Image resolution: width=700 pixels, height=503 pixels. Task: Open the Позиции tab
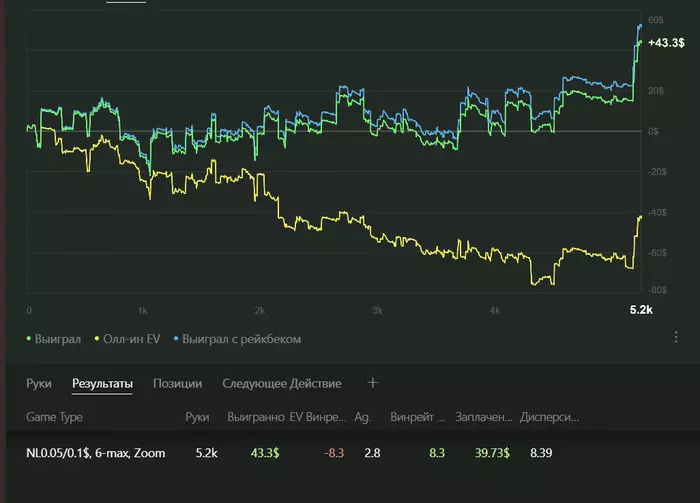coord(177,383)
